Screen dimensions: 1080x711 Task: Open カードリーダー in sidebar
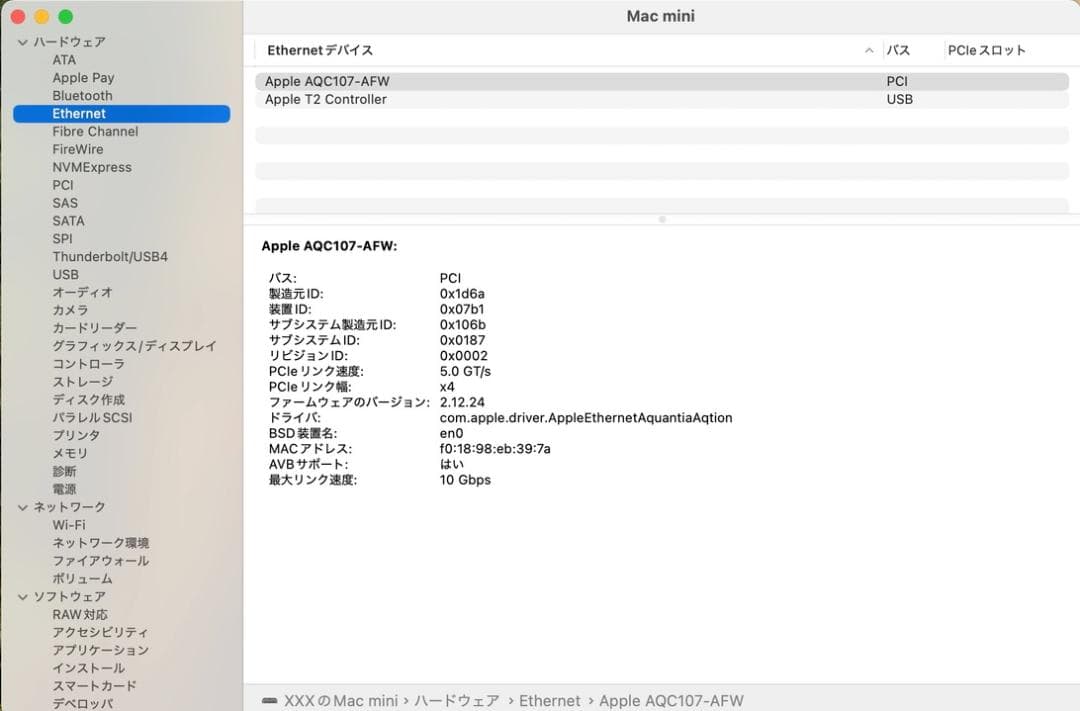coord(94,329)
